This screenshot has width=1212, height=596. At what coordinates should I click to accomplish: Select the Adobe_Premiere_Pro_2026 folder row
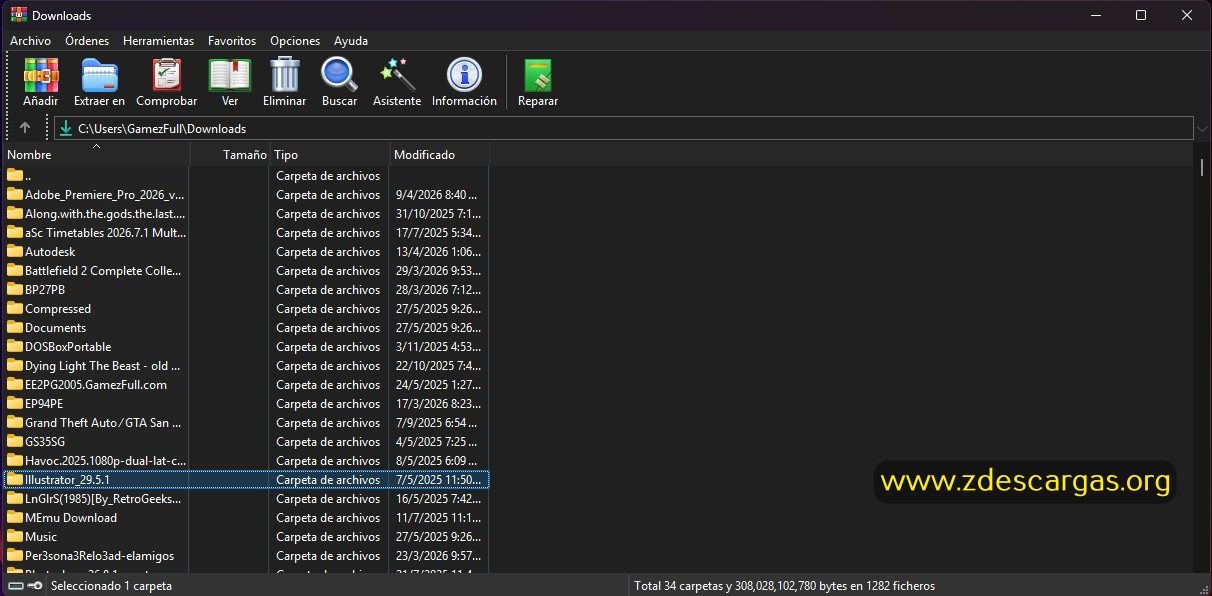coord(246,194)
